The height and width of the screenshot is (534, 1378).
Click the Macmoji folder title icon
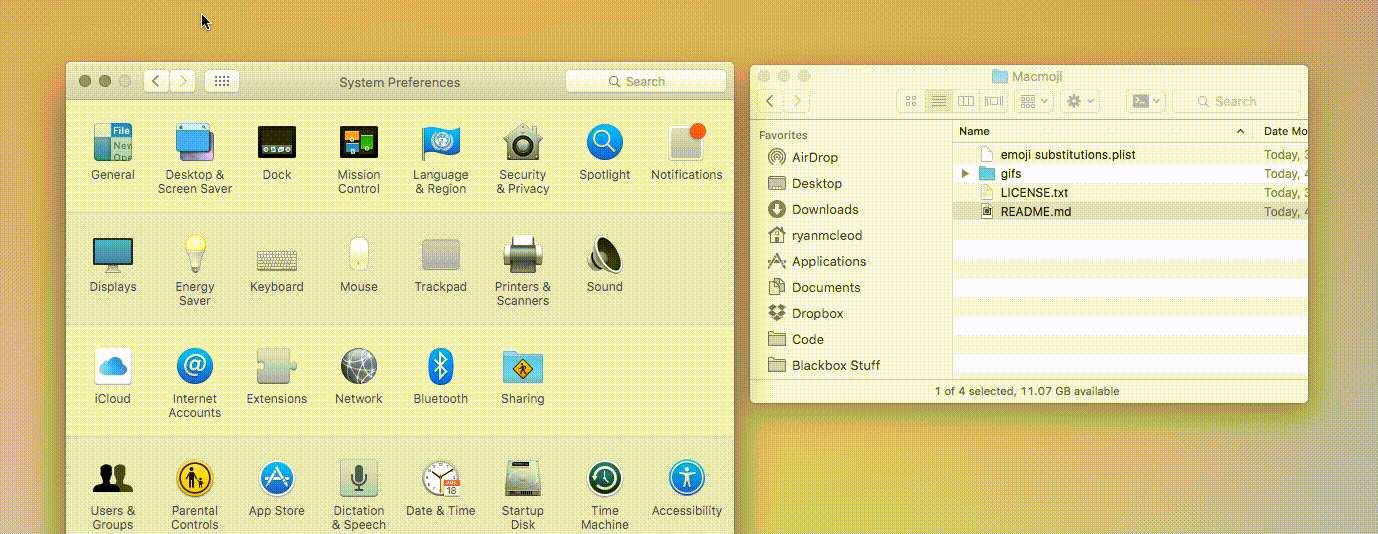point(999,76)
